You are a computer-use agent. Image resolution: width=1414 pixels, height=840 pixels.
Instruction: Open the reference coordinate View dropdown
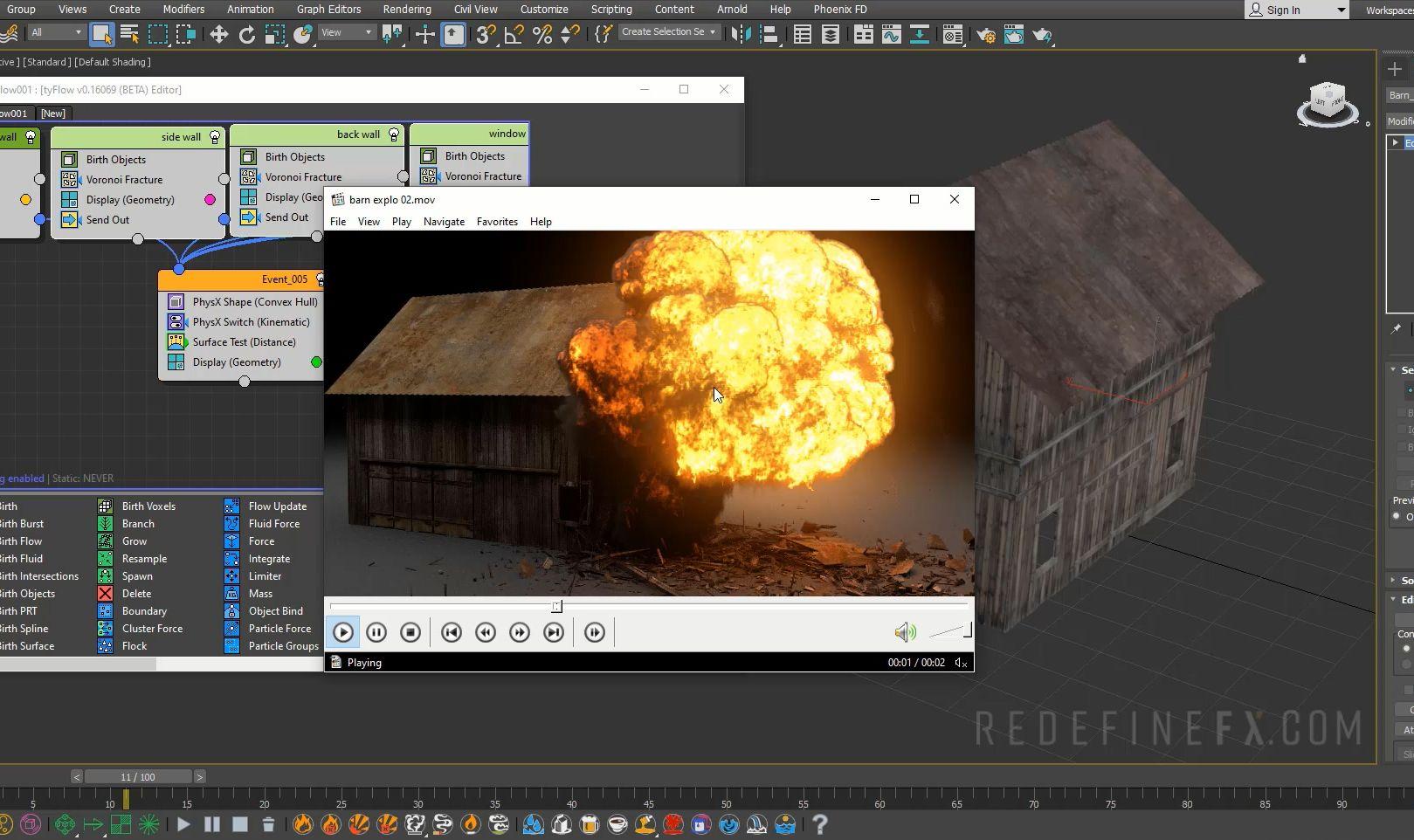point(347,32)
